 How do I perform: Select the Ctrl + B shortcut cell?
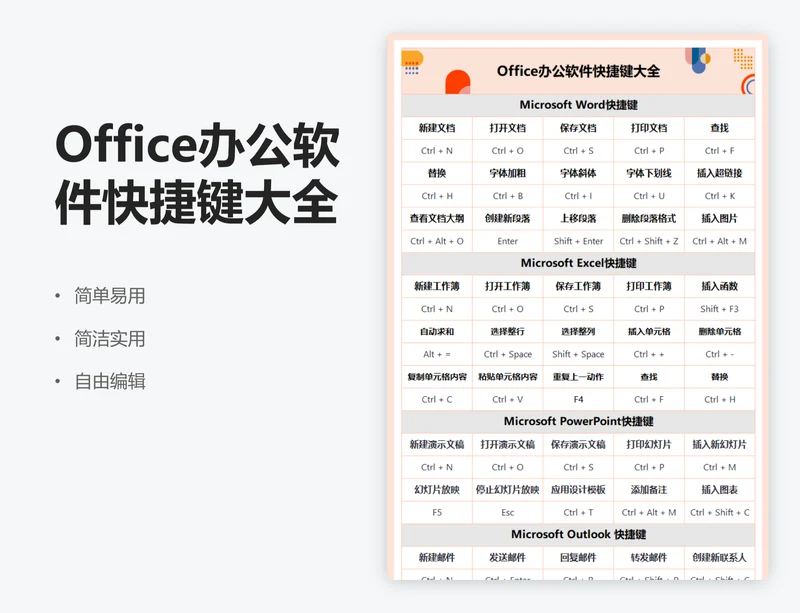(x=508, y=196)
